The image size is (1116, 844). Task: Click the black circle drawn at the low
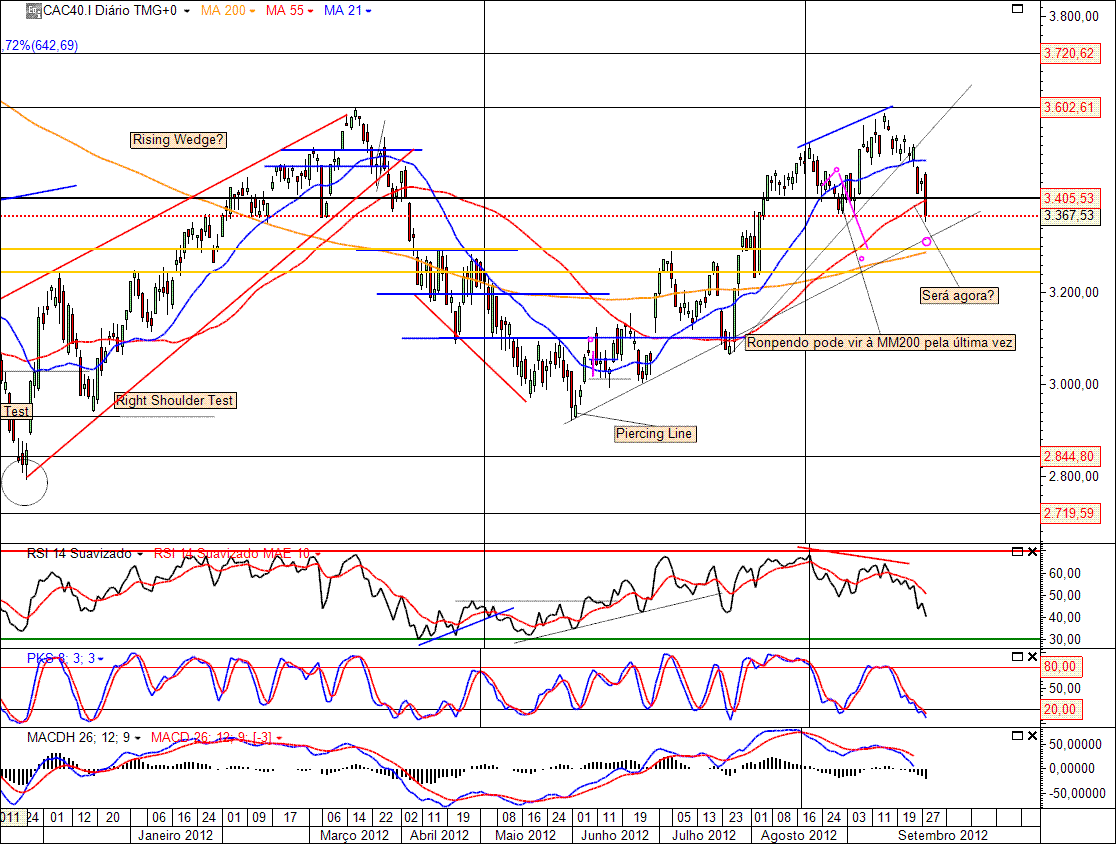pos(25,482)
